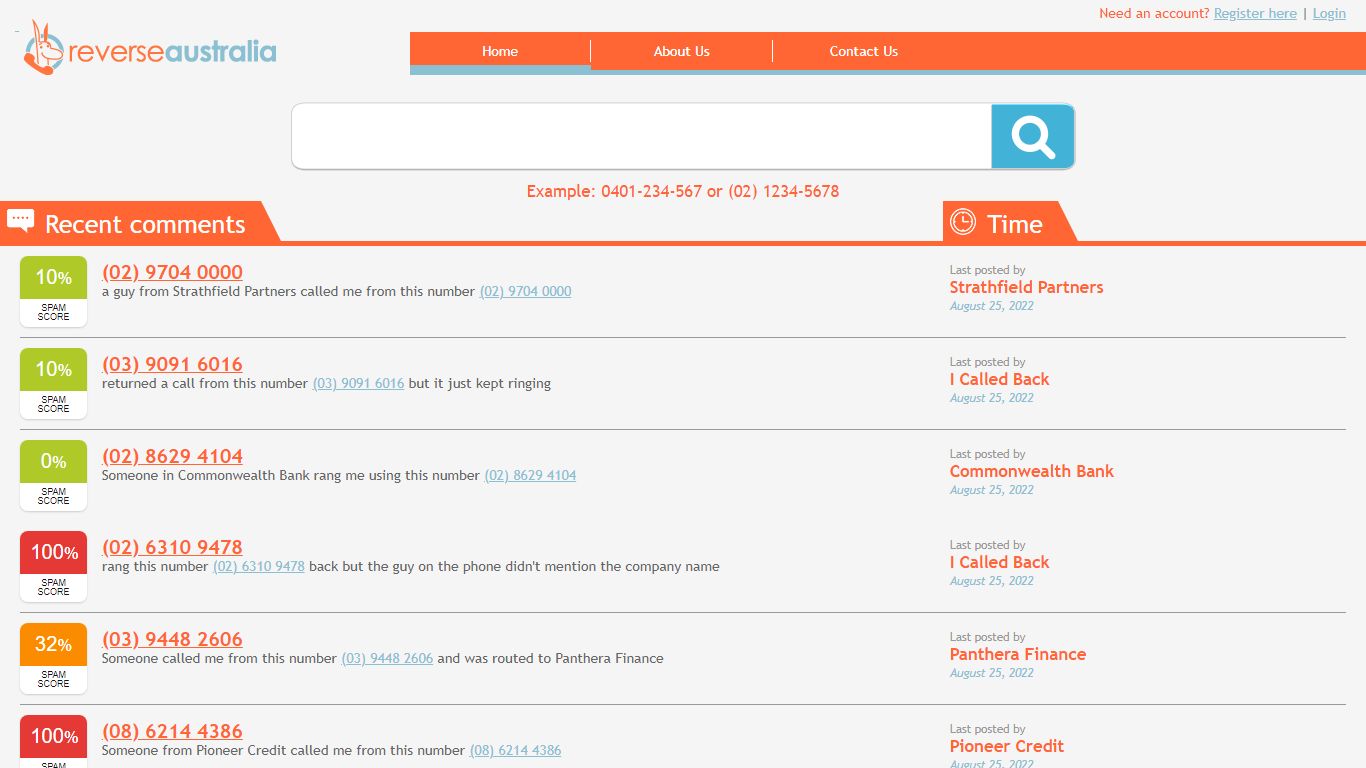
Task: Click the Recent comments heading
Action: [145, 224]
